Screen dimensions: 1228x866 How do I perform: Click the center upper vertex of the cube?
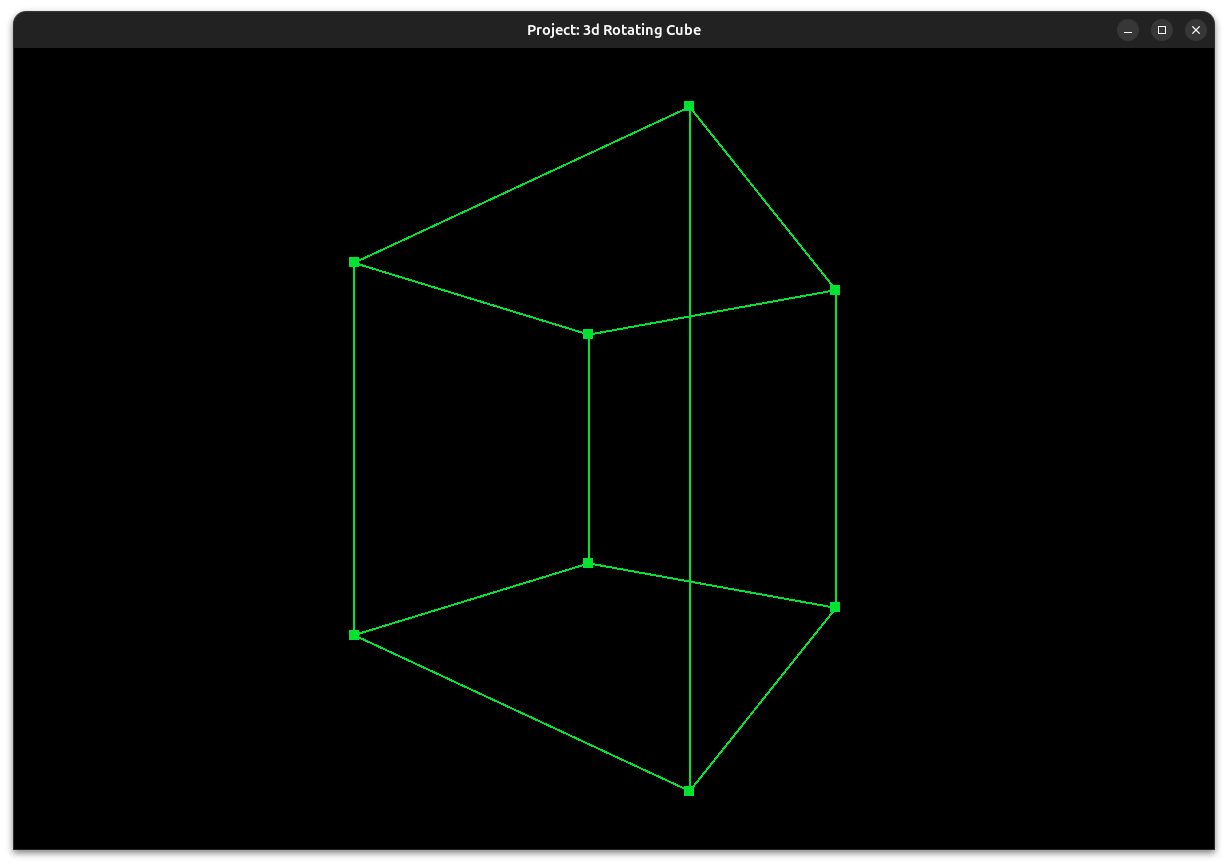point(588,334)
